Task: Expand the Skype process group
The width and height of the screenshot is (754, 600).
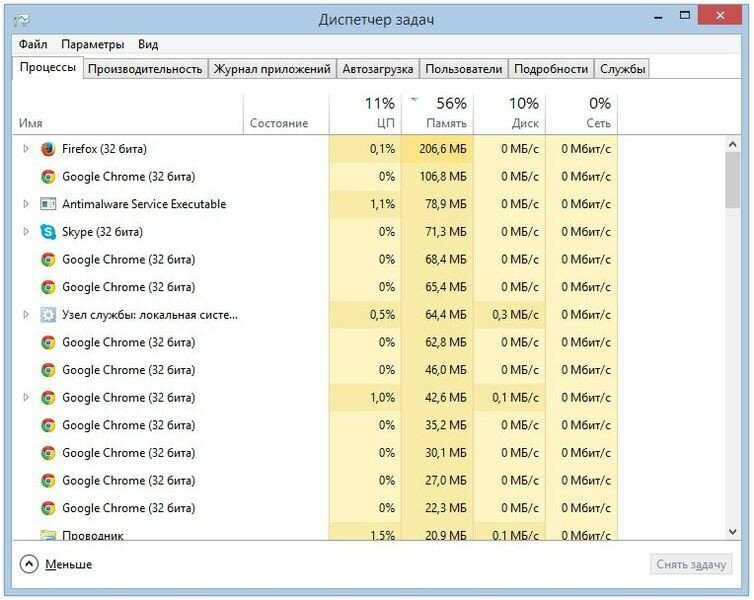Action: [x=26, y=232]
